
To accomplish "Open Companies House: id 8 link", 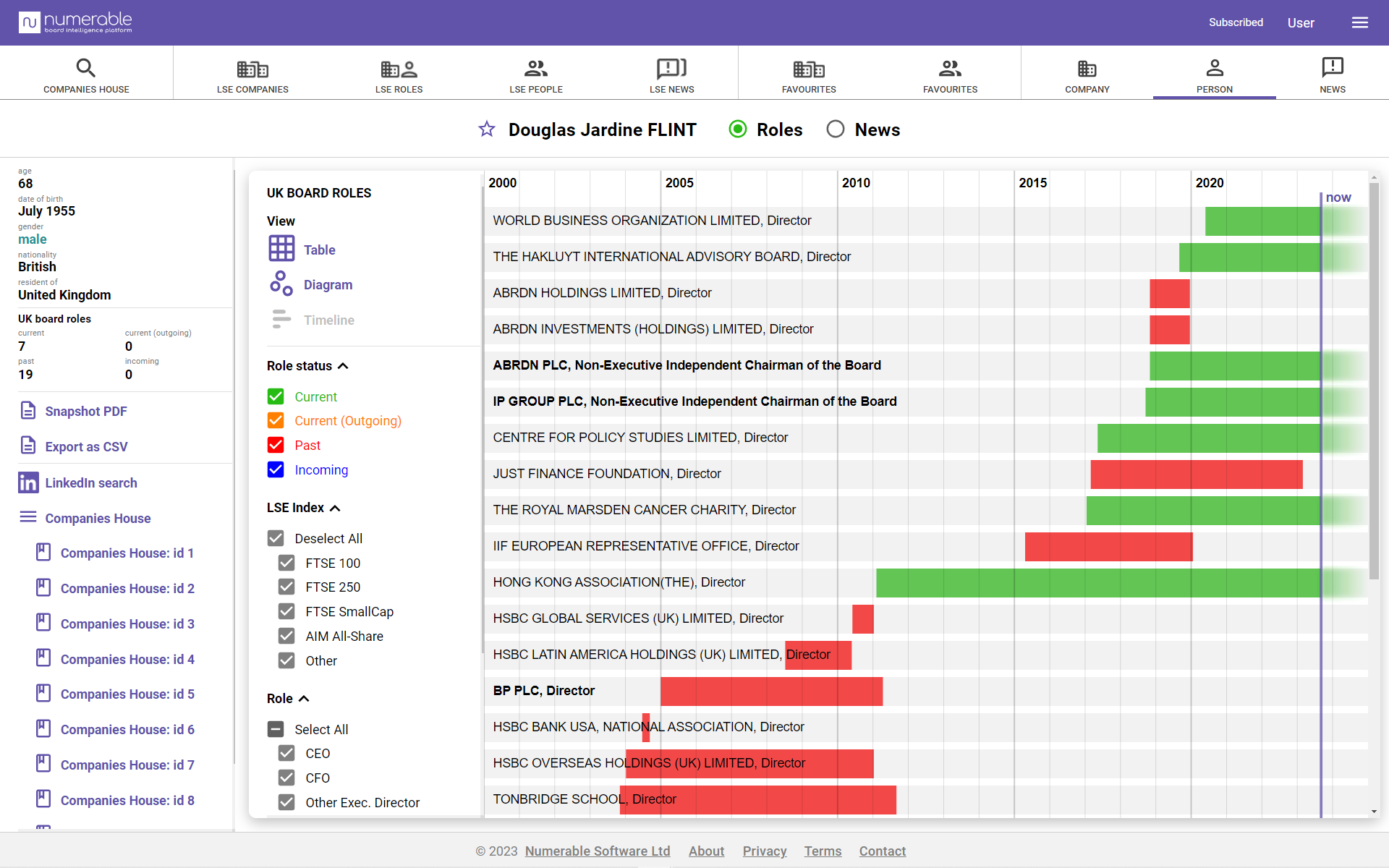I will 127,800.
